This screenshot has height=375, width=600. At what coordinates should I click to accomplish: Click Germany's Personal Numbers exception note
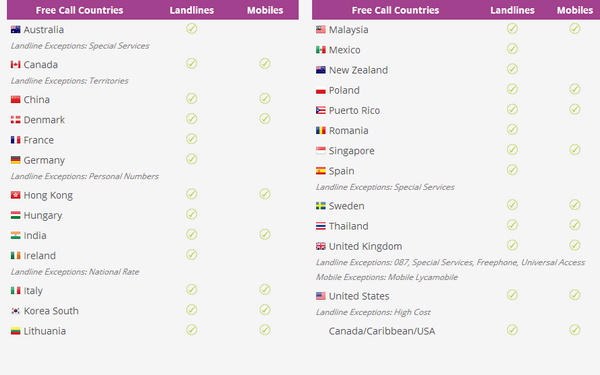coord(85,176)
